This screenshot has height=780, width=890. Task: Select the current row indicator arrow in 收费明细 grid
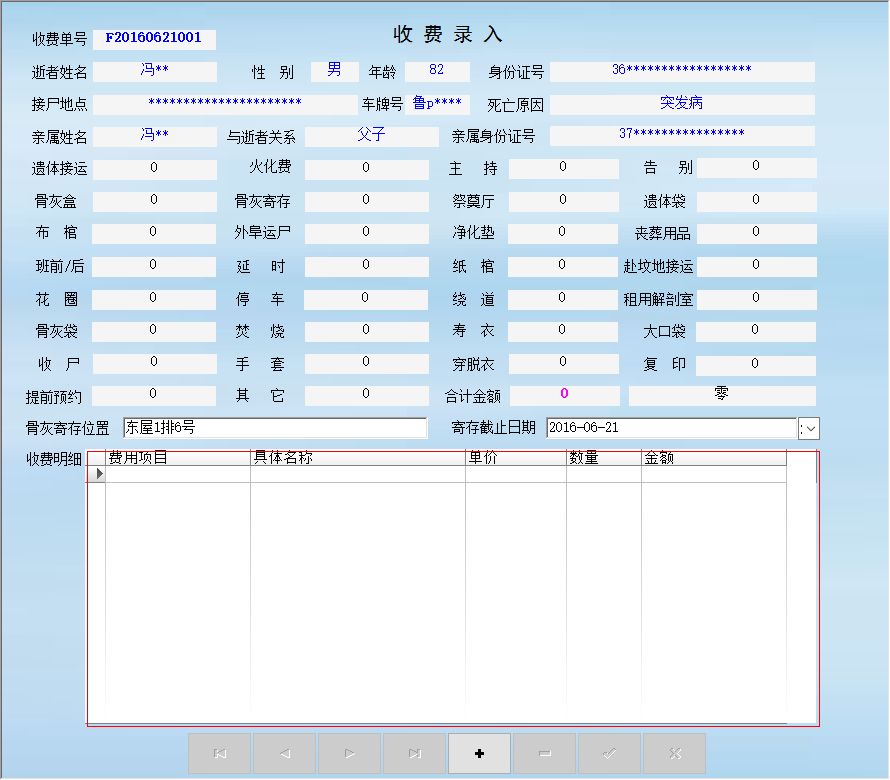coord(97,474)
